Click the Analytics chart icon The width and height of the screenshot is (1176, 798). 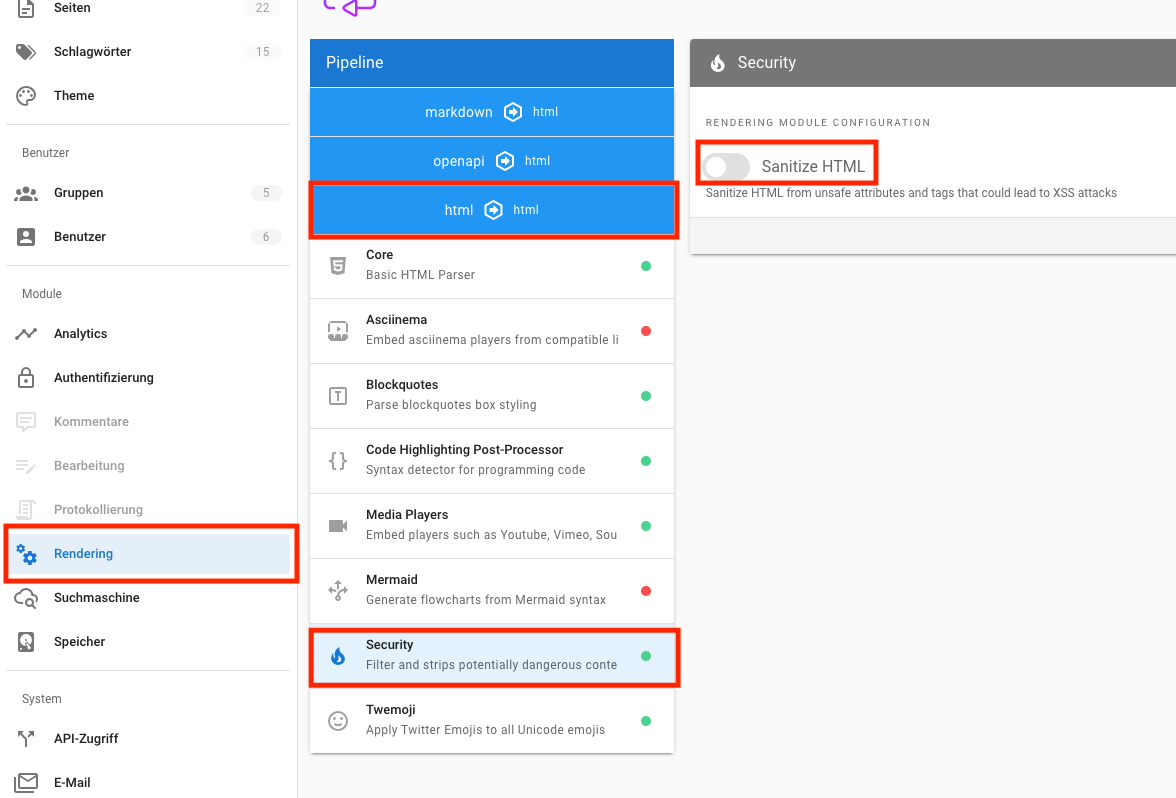(26, 334)
